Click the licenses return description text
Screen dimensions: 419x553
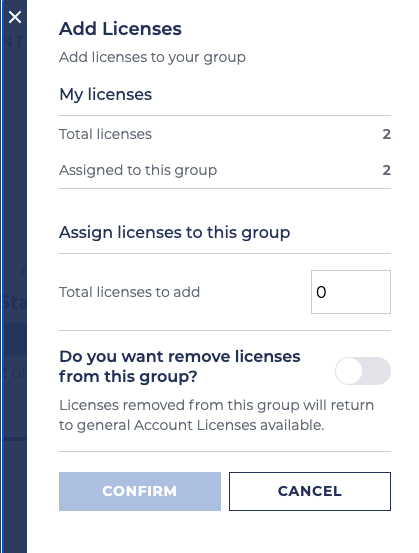tap(216, 415)
